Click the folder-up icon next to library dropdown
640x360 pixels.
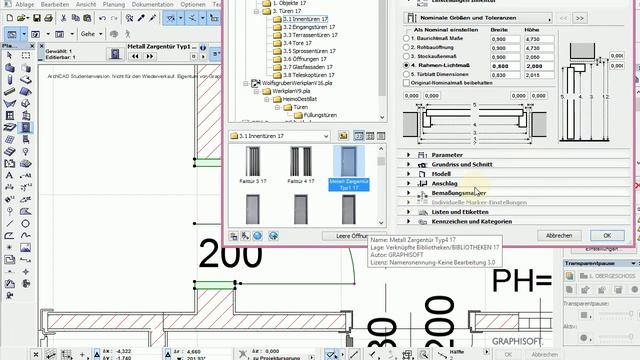click(343, 136)
